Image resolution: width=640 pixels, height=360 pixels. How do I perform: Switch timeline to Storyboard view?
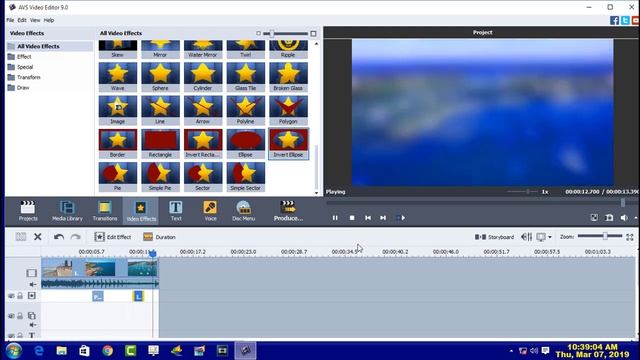[x=494, y=237]
